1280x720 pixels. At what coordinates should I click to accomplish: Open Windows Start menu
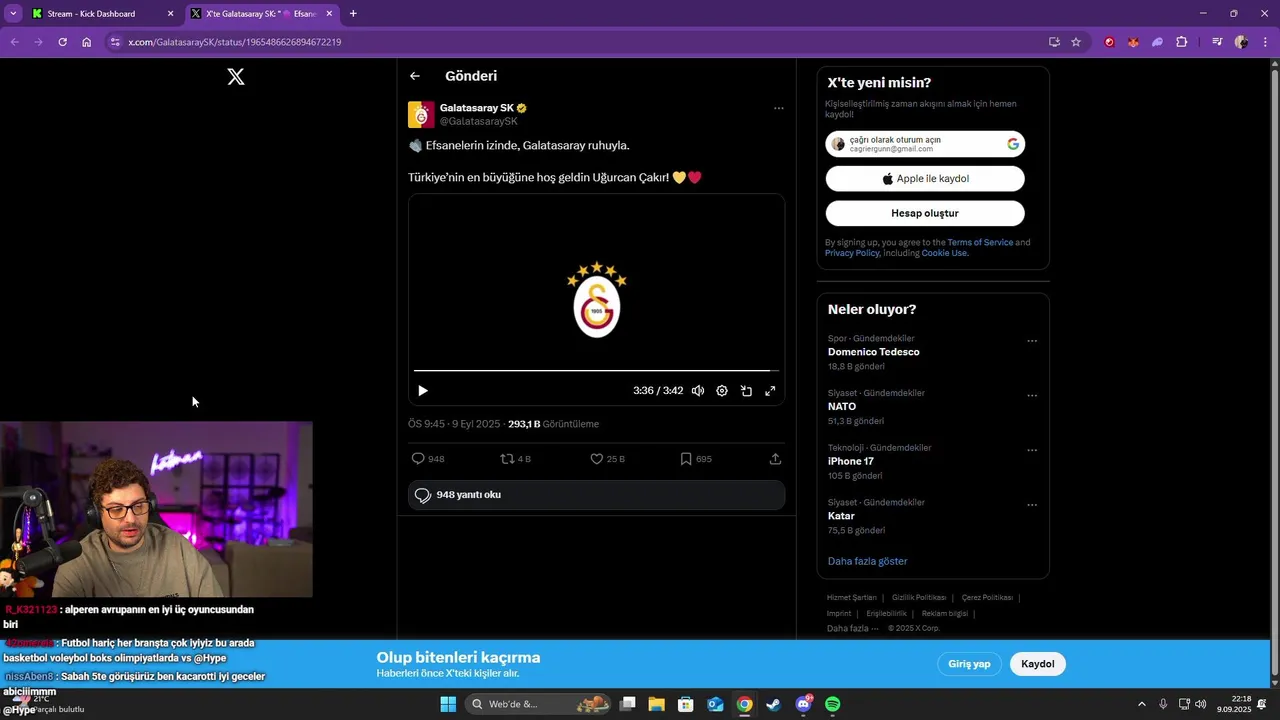[447, 704]
